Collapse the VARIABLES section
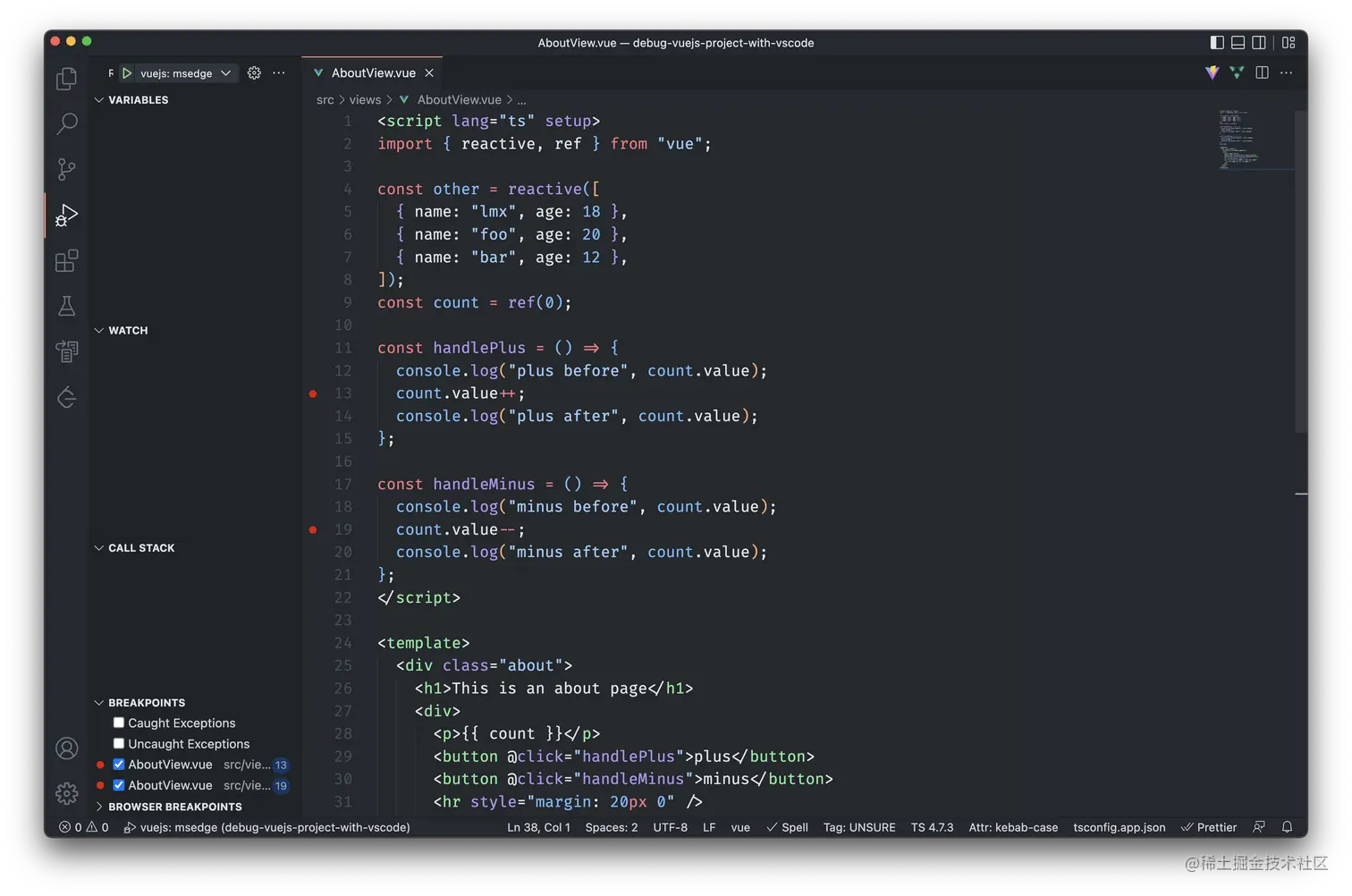 point(99,100)
